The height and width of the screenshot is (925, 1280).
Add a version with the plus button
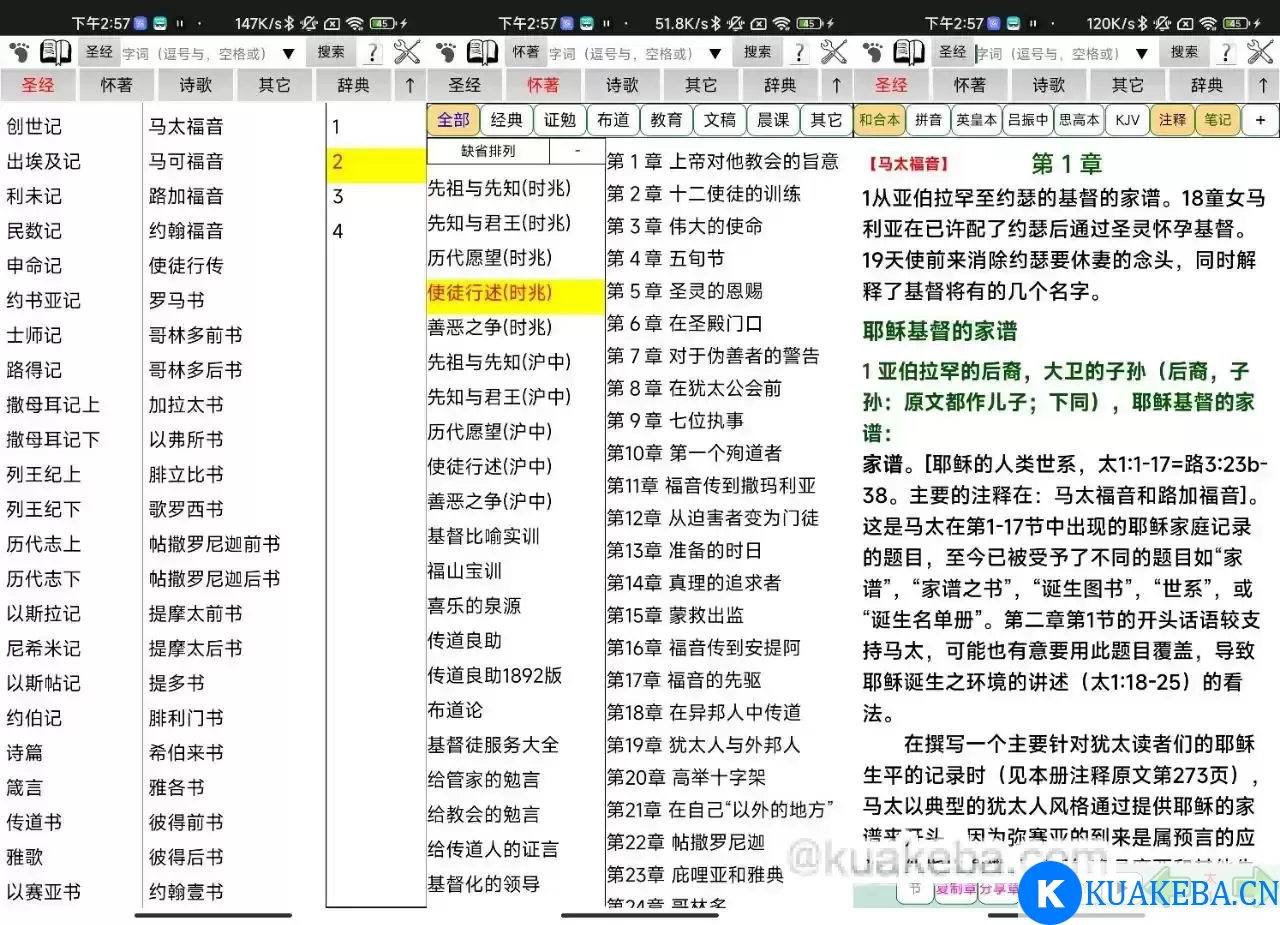(1260, 120)
